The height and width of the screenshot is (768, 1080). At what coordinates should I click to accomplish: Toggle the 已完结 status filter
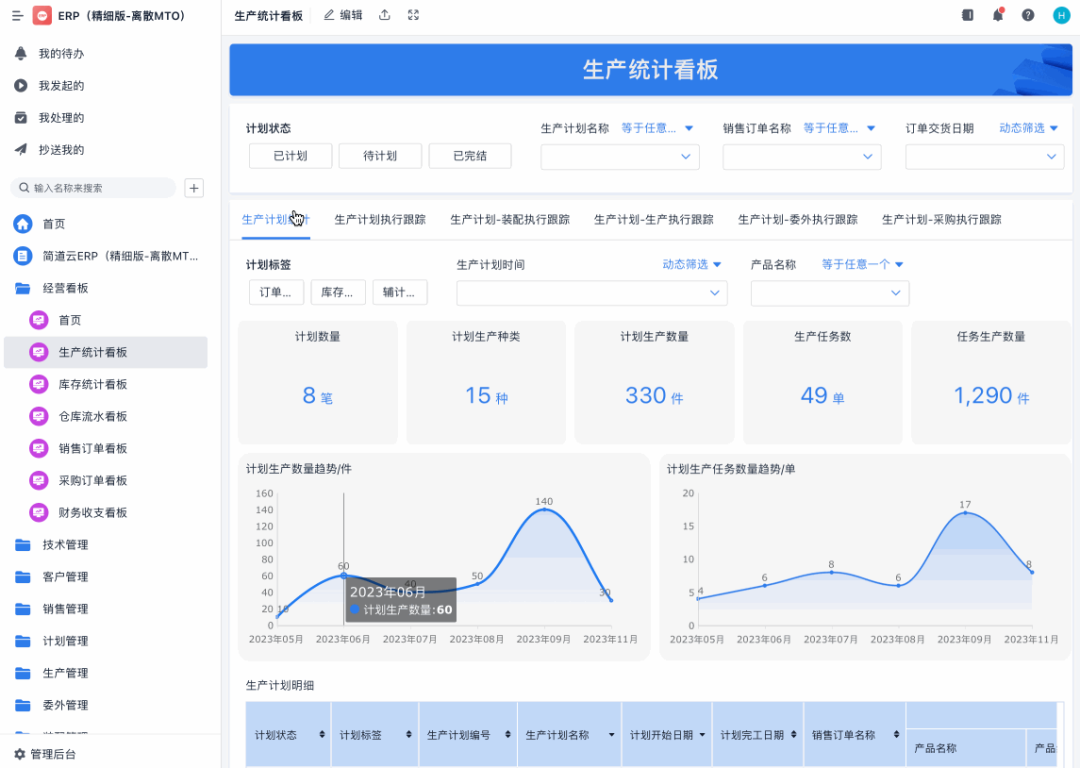click(470, 156)
